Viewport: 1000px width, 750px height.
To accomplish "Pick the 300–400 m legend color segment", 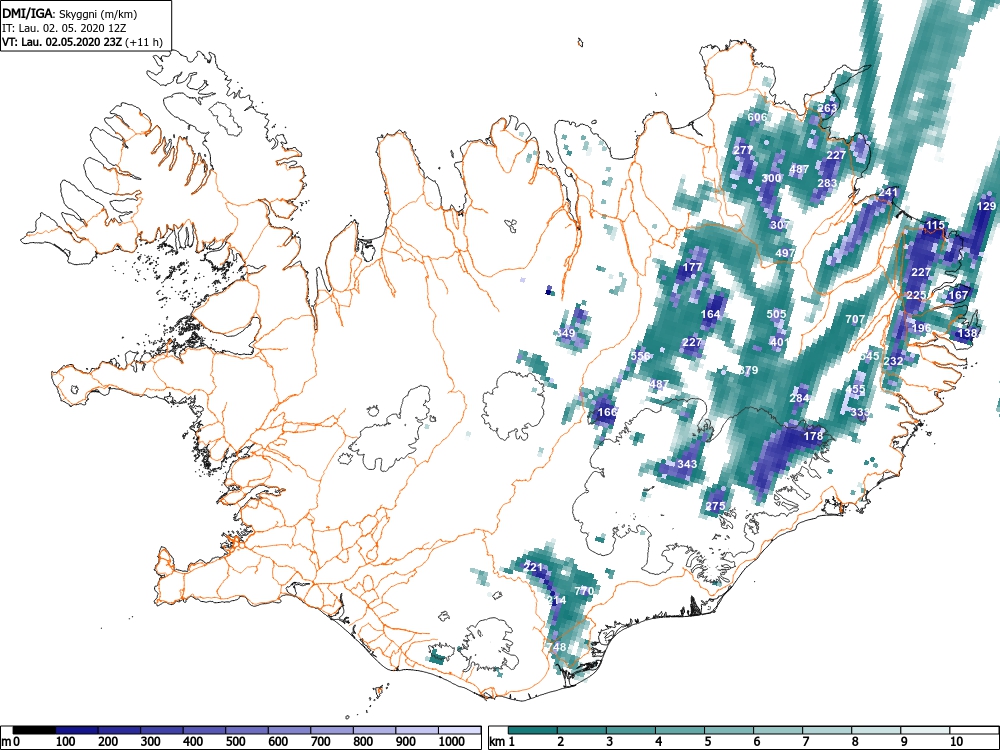I will pos(162,730).
